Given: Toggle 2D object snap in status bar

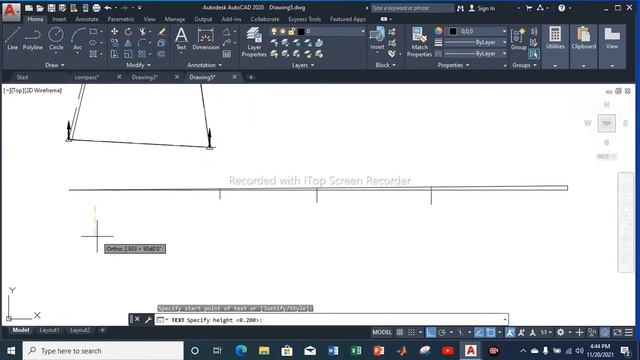Looking at the screenshot, I should pyautogui.click(x=490, y=332).
